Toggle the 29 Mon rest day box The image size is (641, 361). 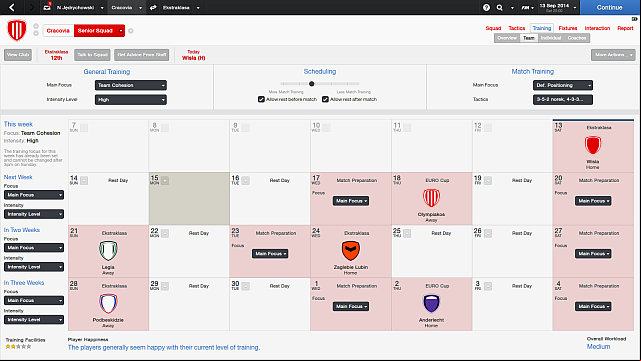click(x=165, y=286)
